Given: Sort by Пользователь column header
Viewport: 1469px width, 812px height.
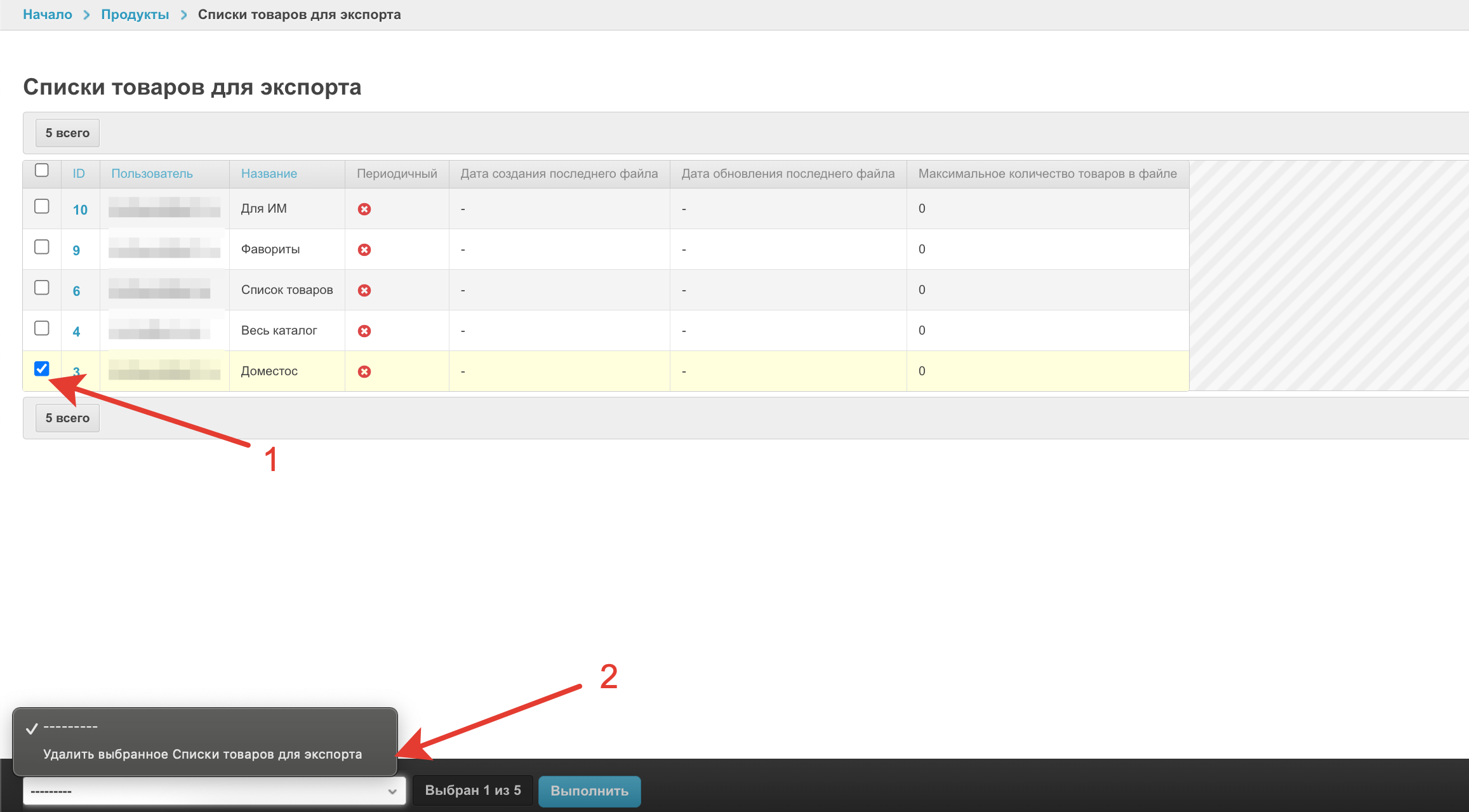Looking at the screenshot, I should pyautogui.click(x=152, y=173).
